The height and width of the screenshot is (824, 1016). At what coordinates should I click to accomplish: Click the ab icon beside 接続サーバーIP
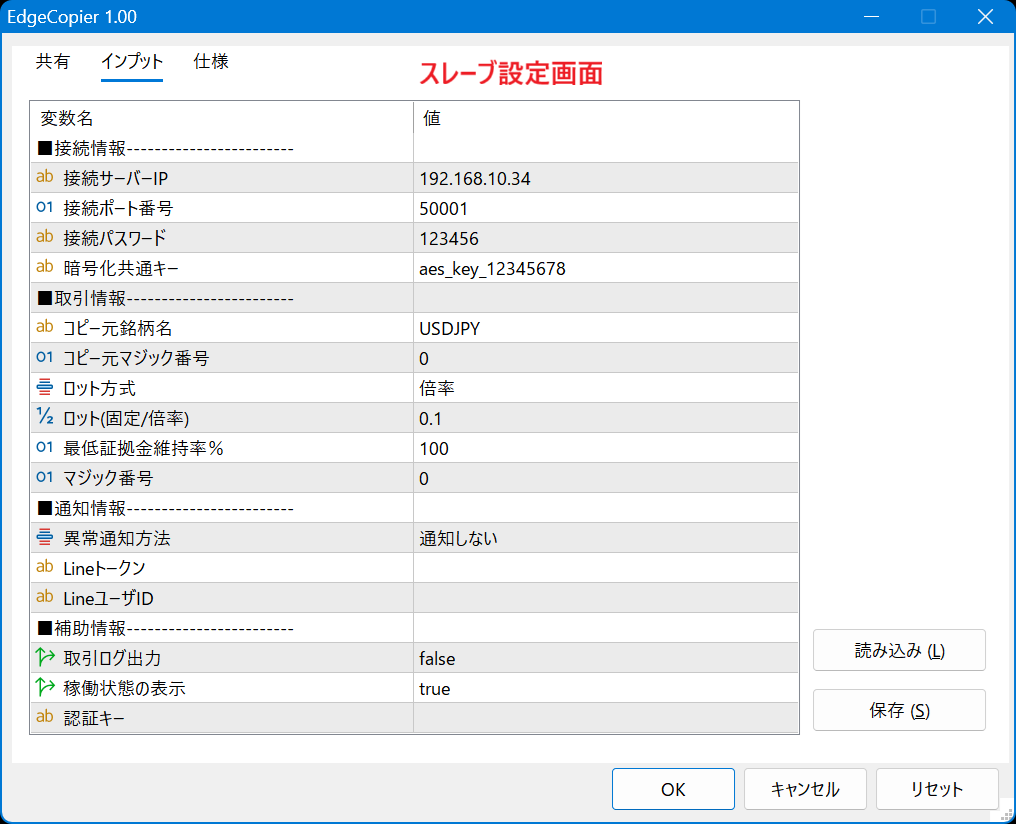(x=45, y=177)
